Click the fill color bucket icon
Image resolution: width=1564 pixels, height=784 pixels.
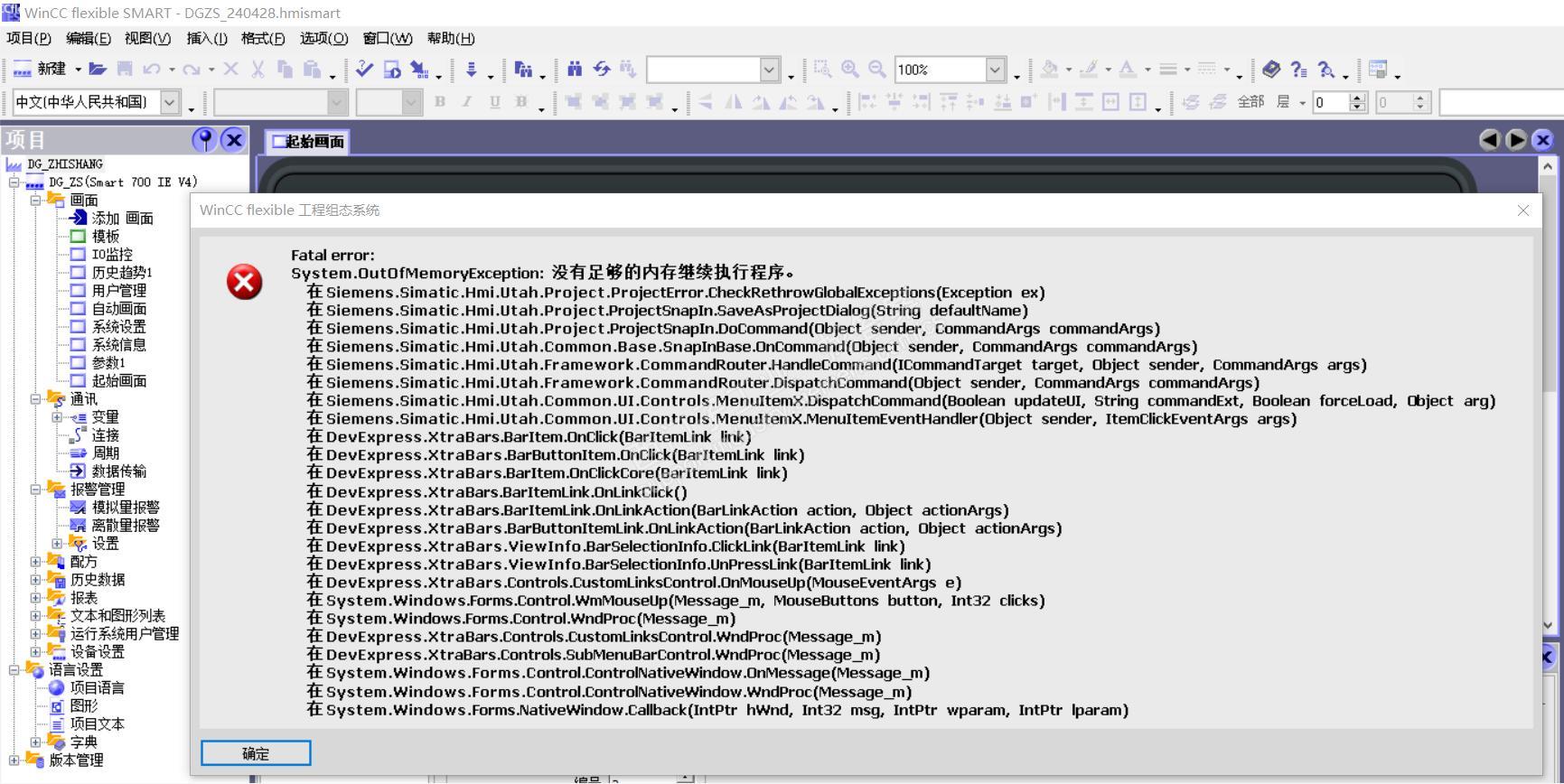[1049, 70]
